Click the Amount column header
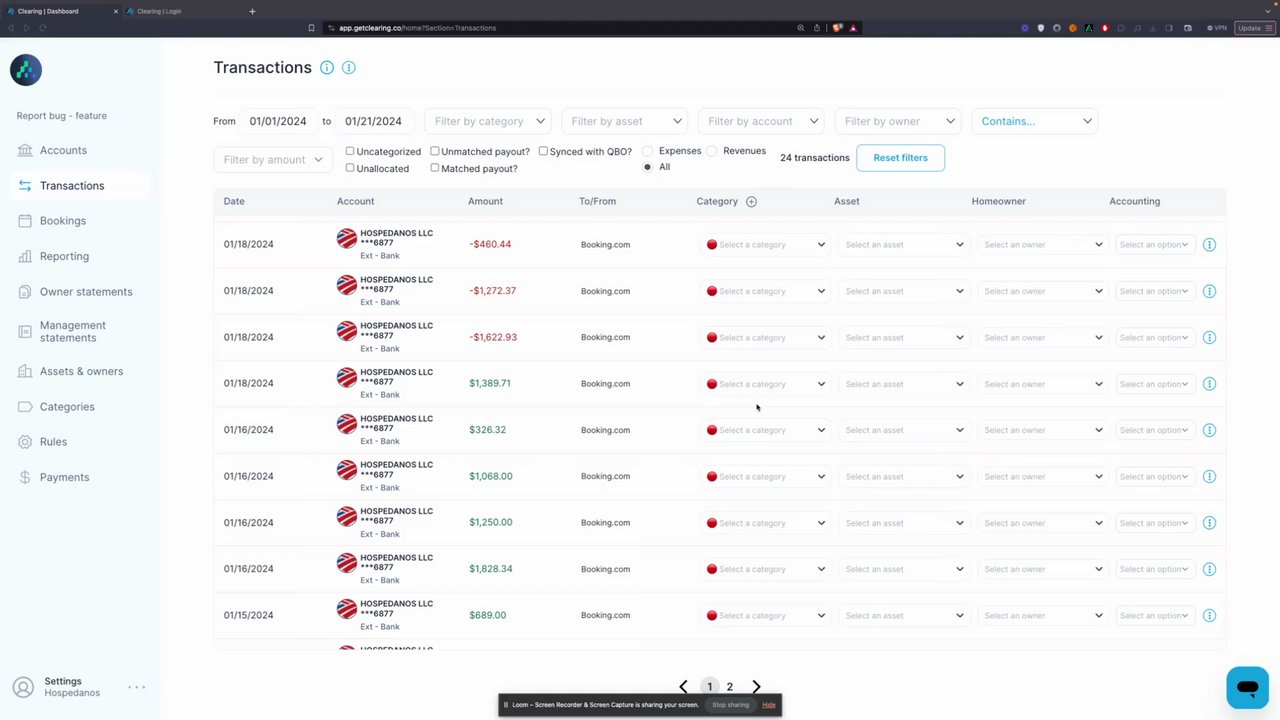 pos(485,202)
